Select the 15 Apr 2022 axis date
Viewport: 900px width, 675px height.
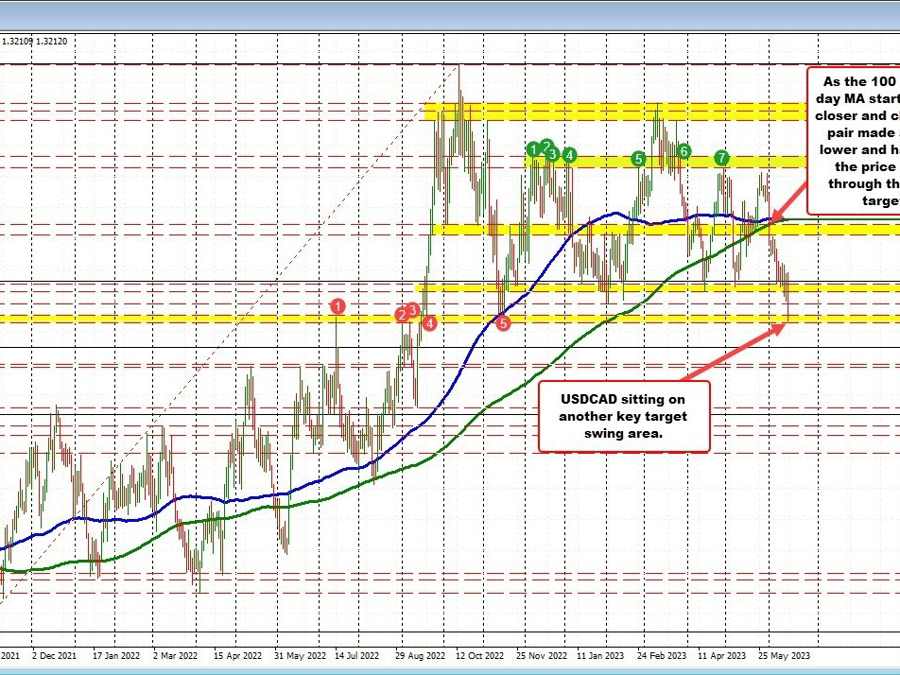238,655
